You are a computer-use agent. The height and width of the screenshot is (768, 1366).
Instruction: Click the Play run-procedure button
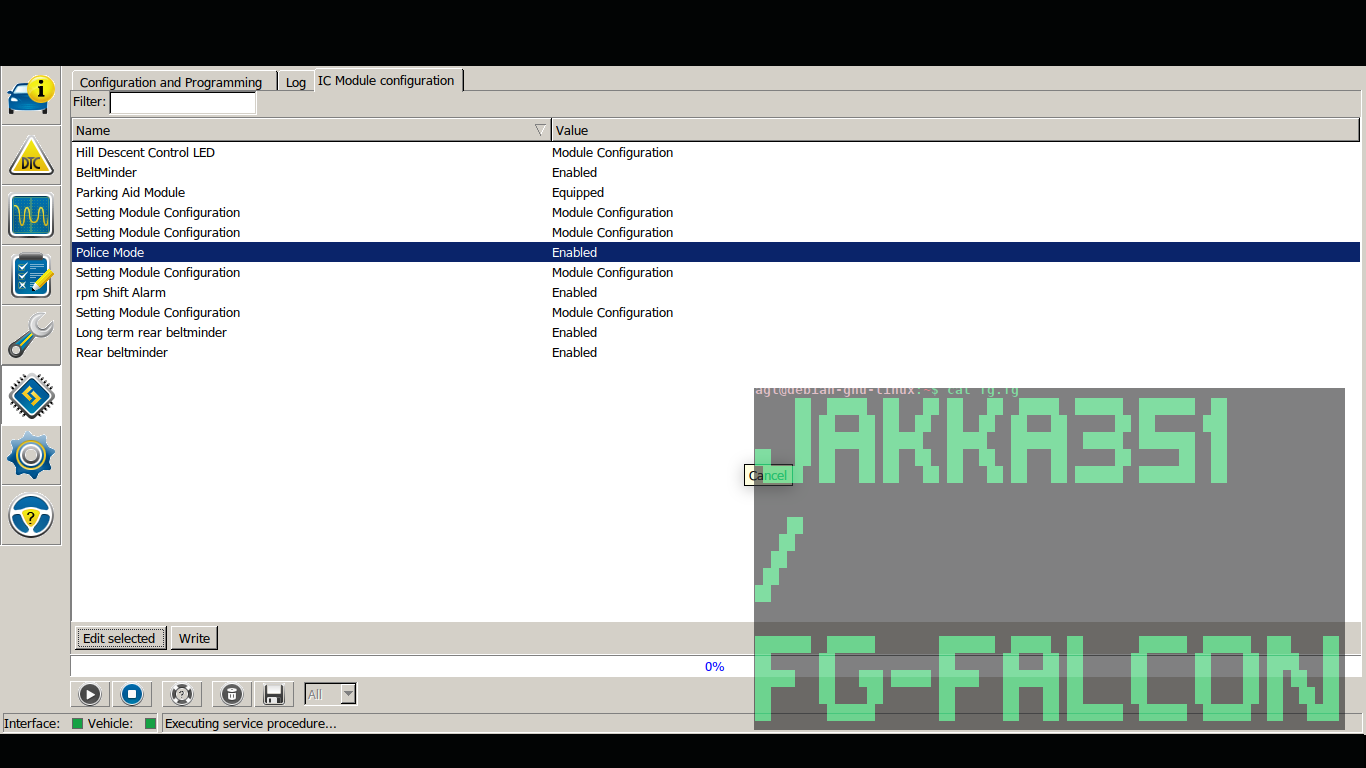pos(90,694)
